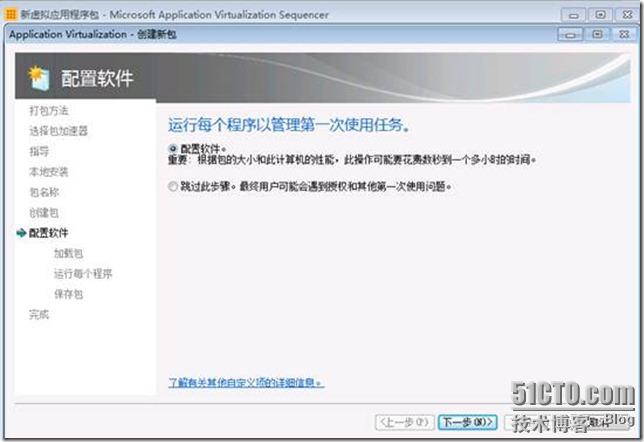Click the 加载包 sub-step in sidebar
This screenshot has height=442, width=644.
point(68,253)
